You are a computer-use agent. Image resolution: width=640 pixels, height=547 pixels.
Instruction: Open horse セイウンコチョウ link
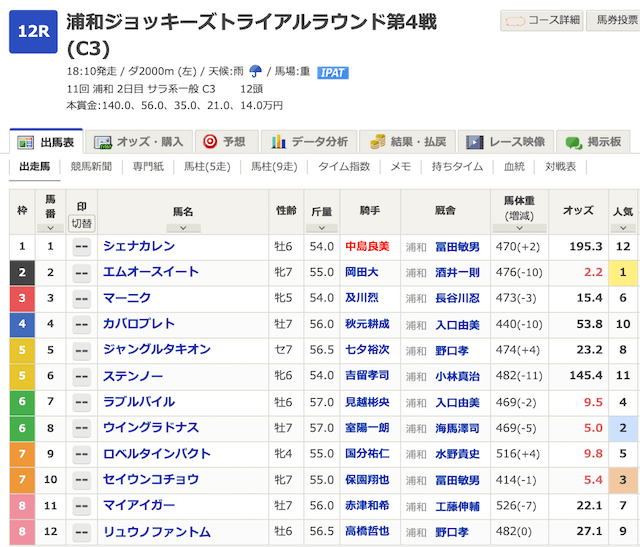[151, 479]
